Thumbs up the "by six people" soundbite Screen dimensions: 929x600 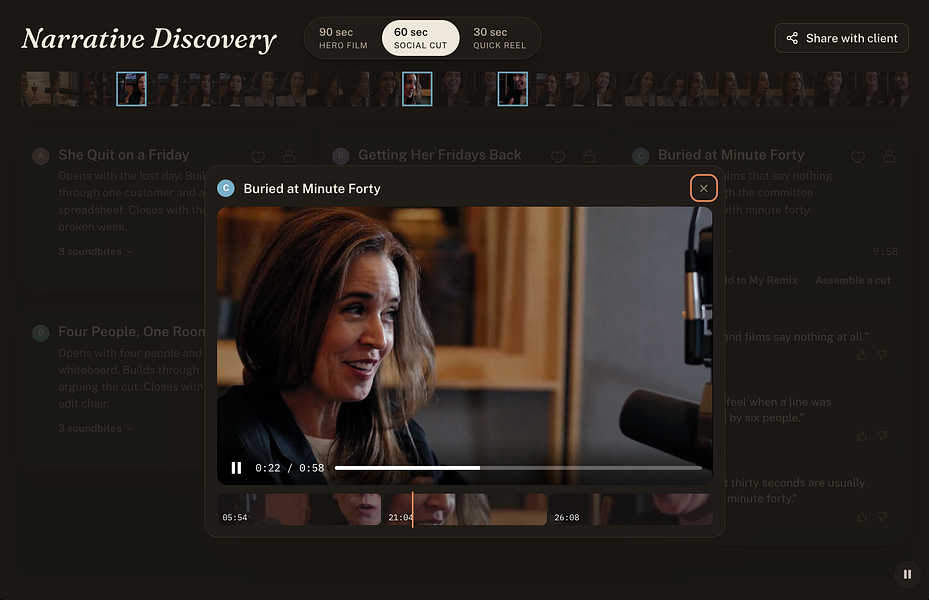click(861, 436)
